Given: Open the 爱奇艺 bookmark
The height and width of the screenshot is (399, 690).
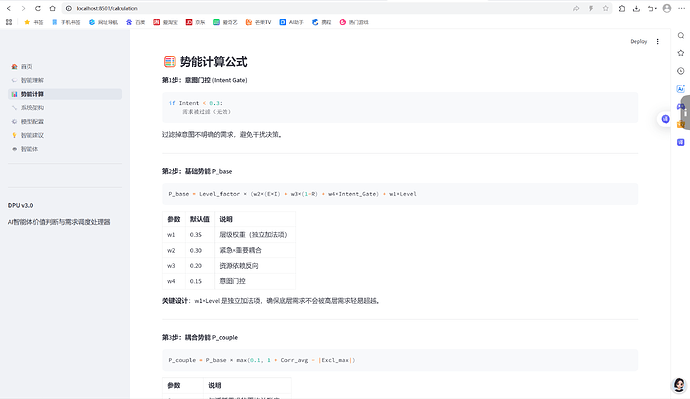Looking at the screenshot, I should pos(225,22).
